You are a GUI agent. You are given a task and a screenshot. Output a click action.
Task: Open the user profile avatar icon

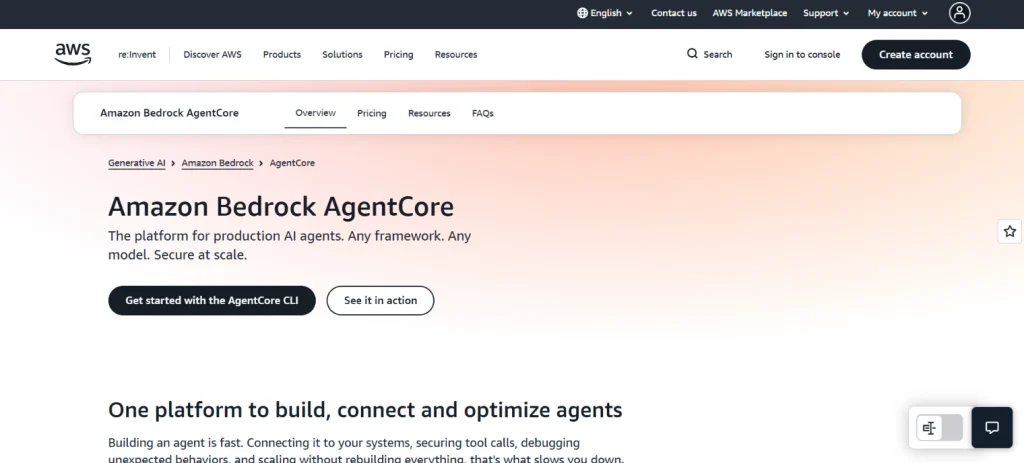tap(959, 13)
